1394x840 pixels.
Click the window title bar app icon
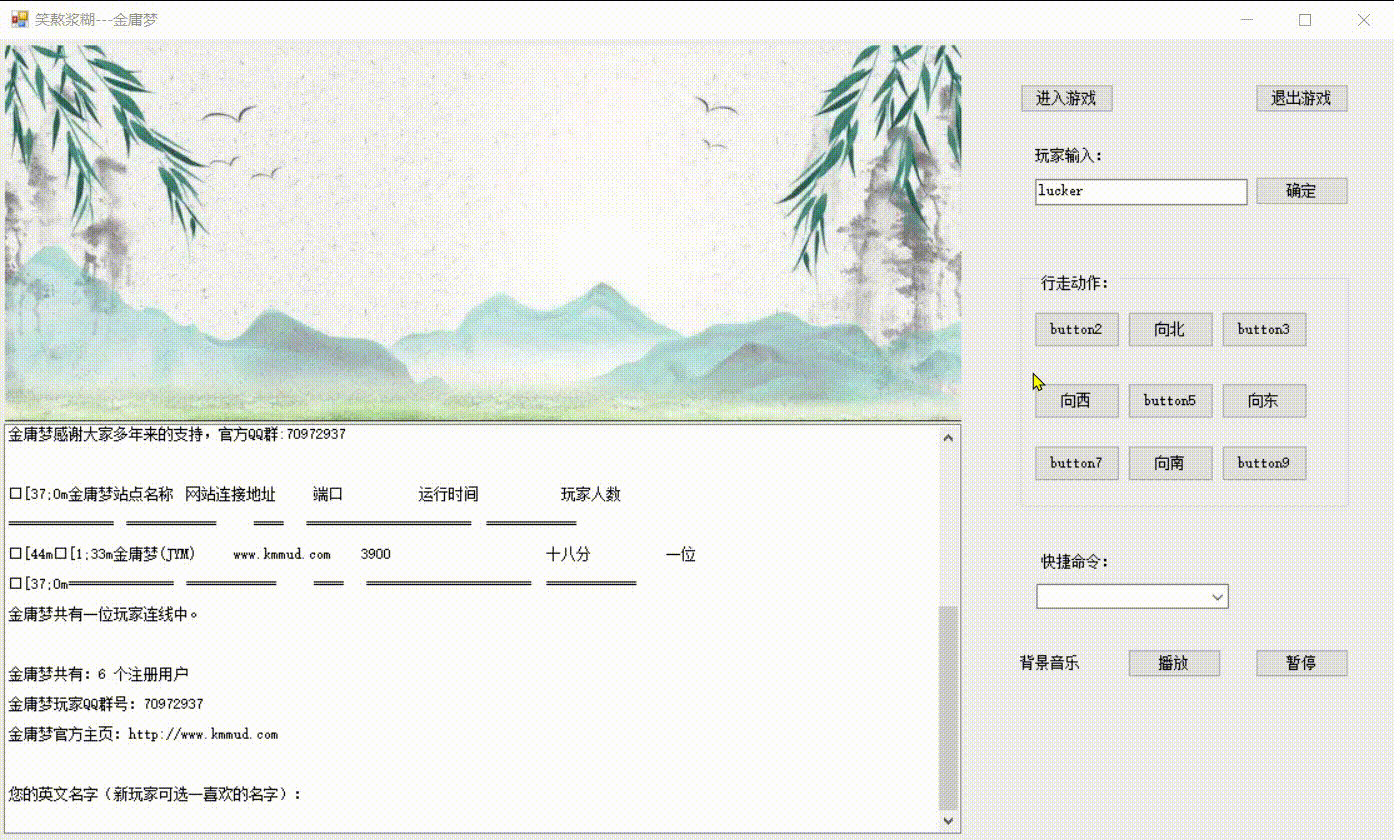pyautogui.click(x=19, y=19)
